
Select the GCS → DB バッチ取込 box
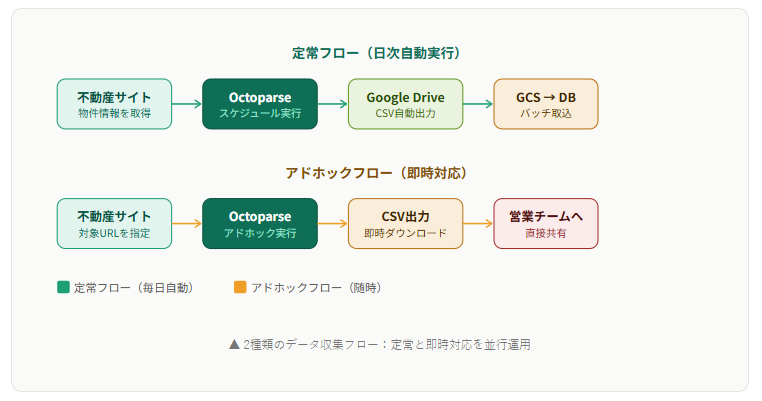point(545,104)
